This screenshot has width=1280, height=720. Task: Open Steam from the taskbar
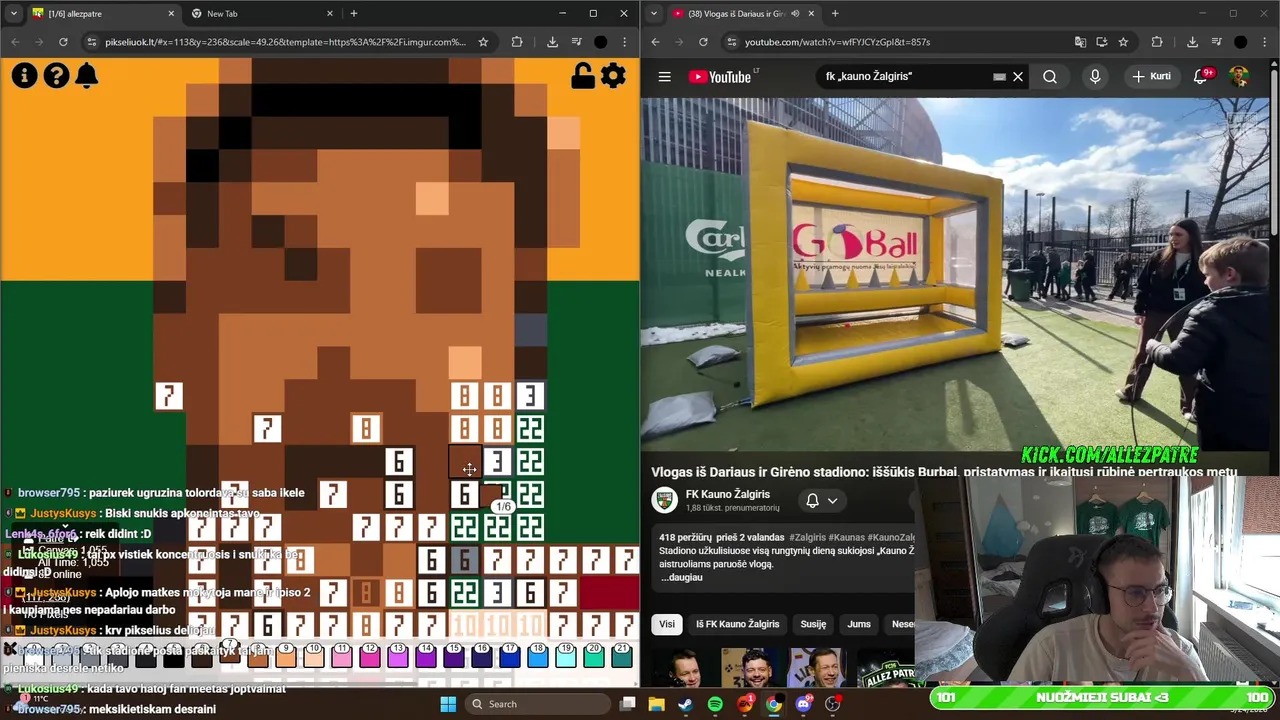[685, 704]
